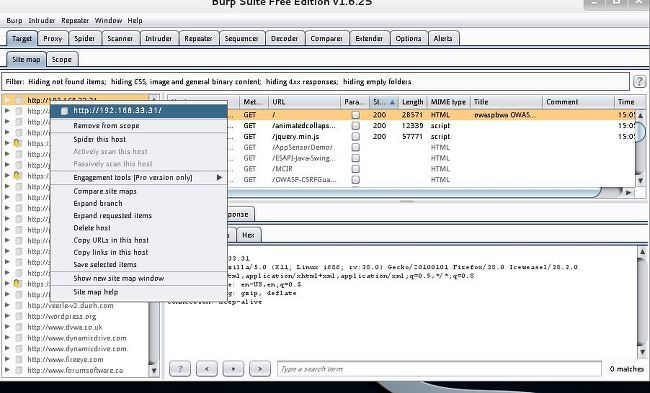Switch to the Scanner tab
The height and width of the screenshot is (393, 650).
(x=120, y=39)
